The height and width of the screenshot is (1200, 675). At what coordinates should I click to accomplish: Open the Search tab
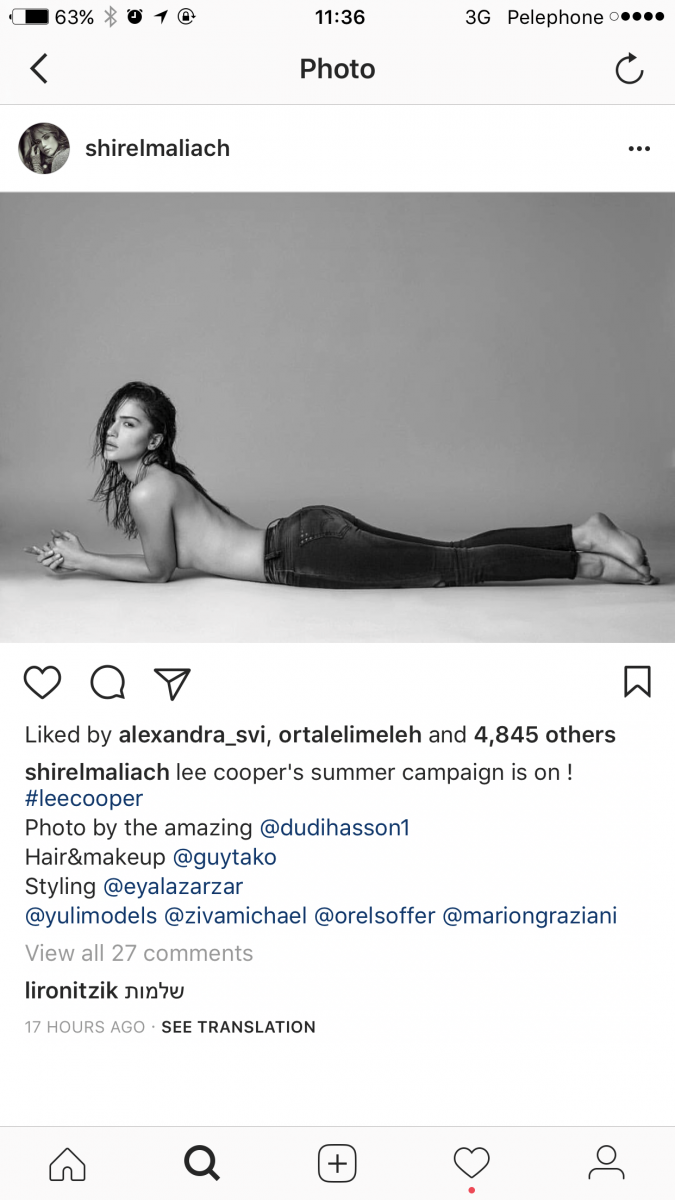tap(201, 1163)
